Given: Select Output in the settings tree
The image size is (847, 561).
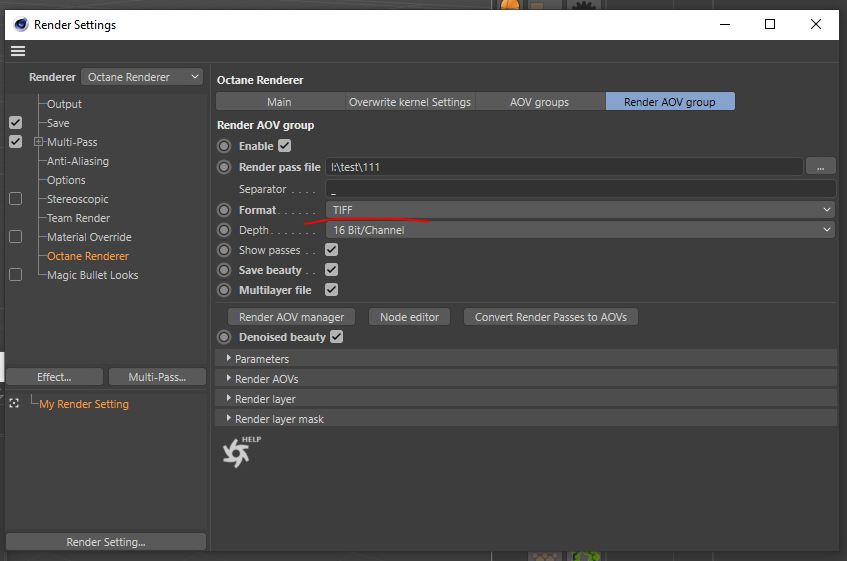Looking at the screenshot, I should 64,104.
